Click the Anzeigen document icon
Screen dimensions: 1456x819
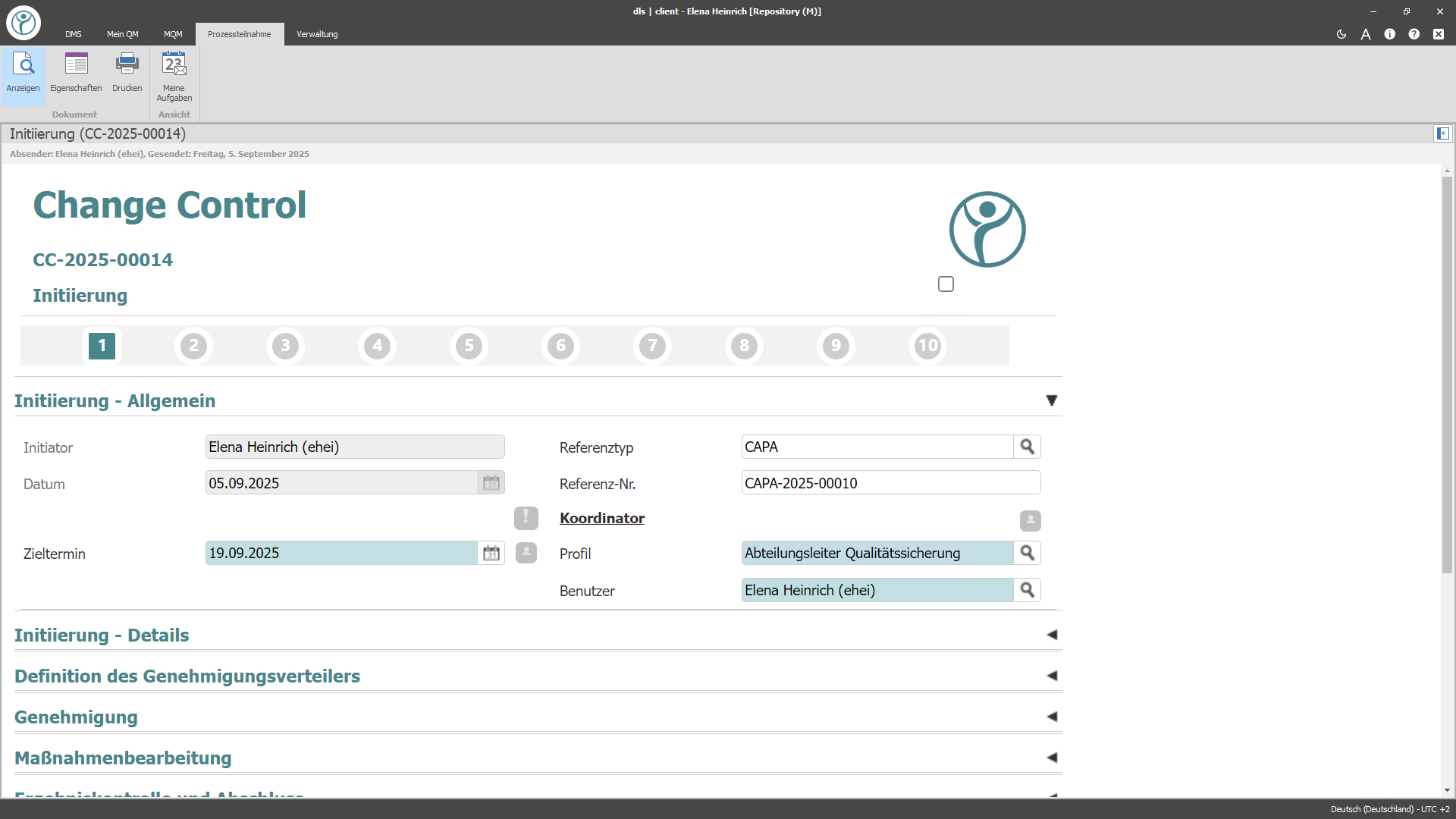tap(23, 64)
